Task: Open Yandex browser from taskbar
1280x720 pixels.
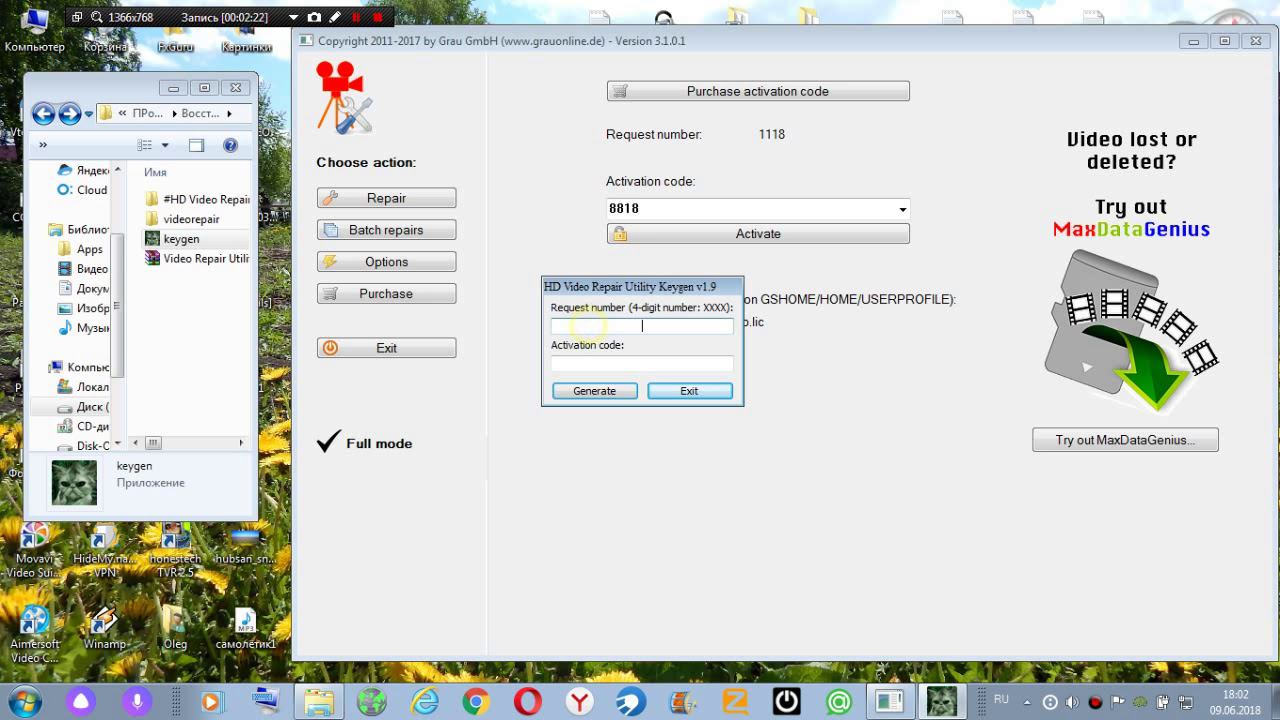Action: (x=579, y=701)
